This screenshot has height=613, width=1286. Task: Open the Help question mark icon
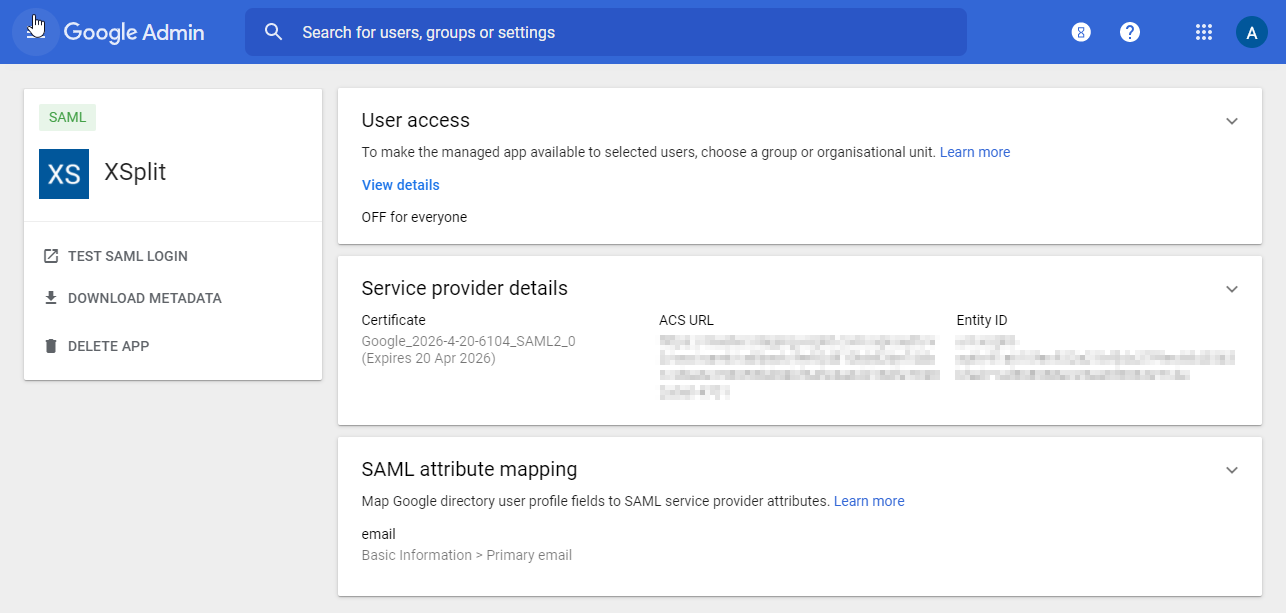pos(1130,32)
